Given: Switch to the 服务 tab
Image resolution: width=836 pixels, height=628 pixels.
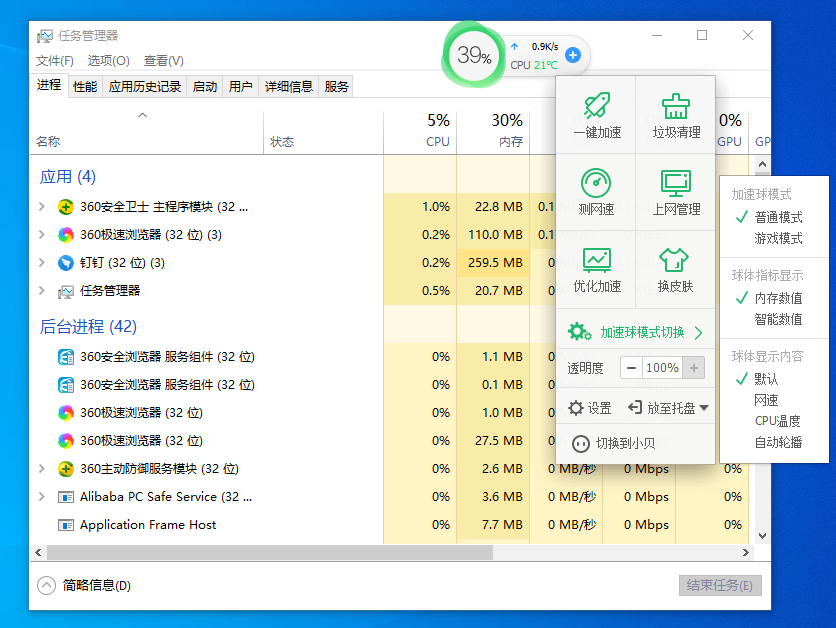Looking at the screenshot, I should pyautogui.click(x=336, y=86).
